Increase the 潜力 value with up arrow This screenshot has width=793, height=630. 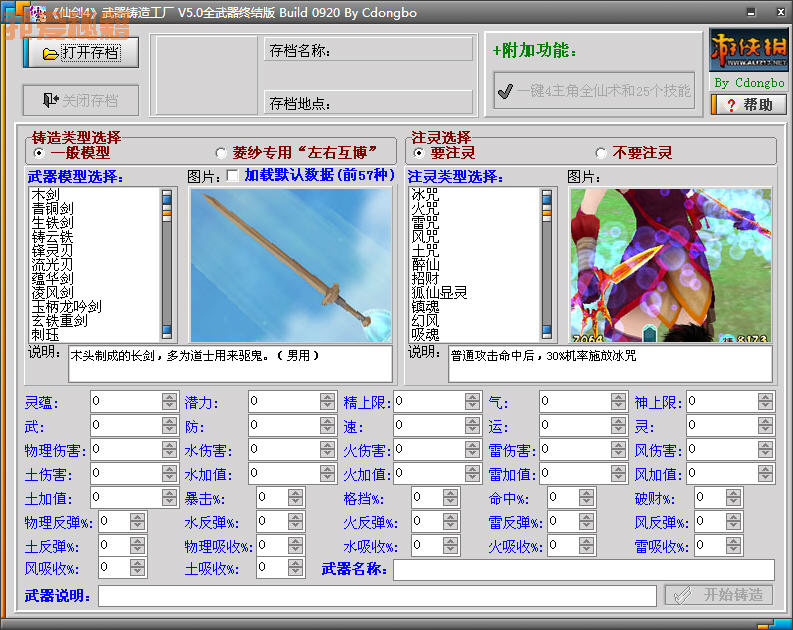pyautogui.click(x=327, y=397)
